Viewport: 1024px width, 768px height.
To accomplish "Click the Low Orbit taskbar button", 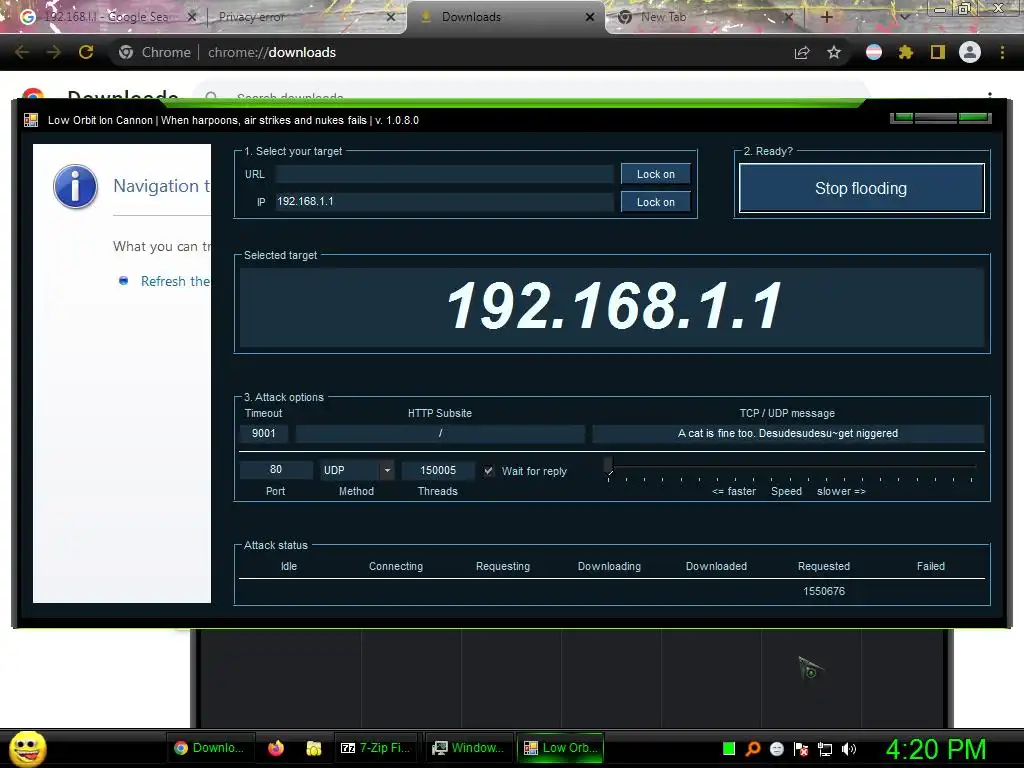I will point(561,748).
